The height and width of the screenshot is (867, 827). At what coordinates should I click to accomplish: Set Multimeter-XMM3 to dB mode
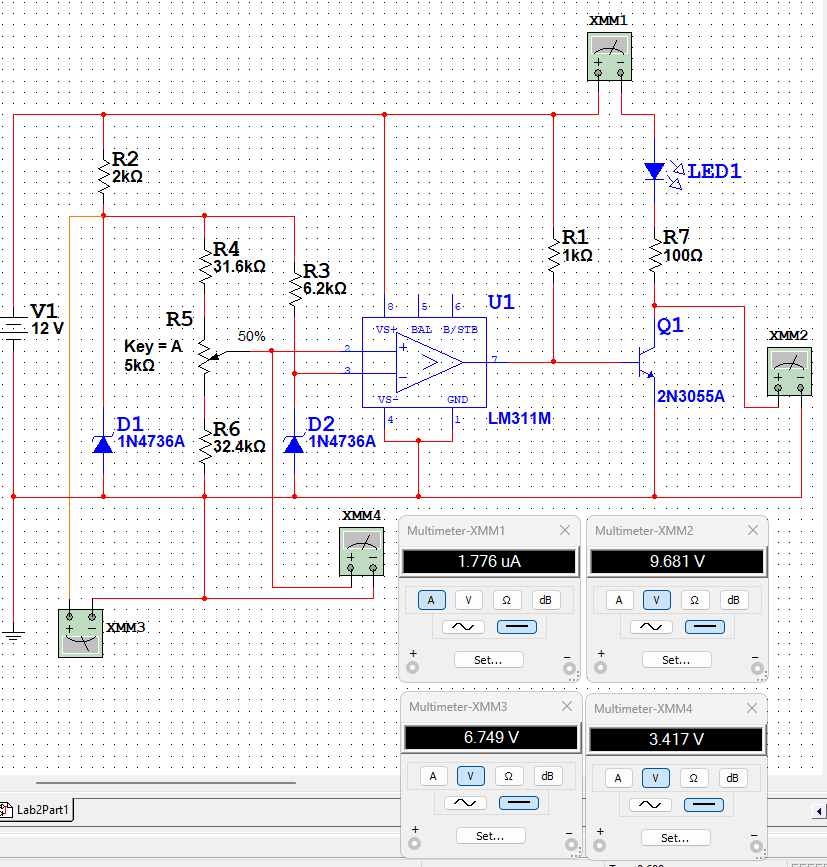pos(547,776)
